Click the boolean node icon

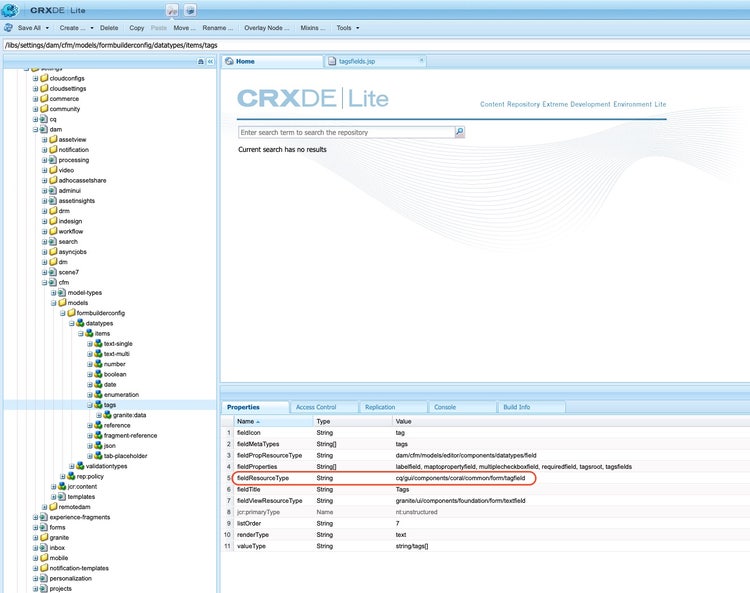pyautogui.click(x=98, y=374)
